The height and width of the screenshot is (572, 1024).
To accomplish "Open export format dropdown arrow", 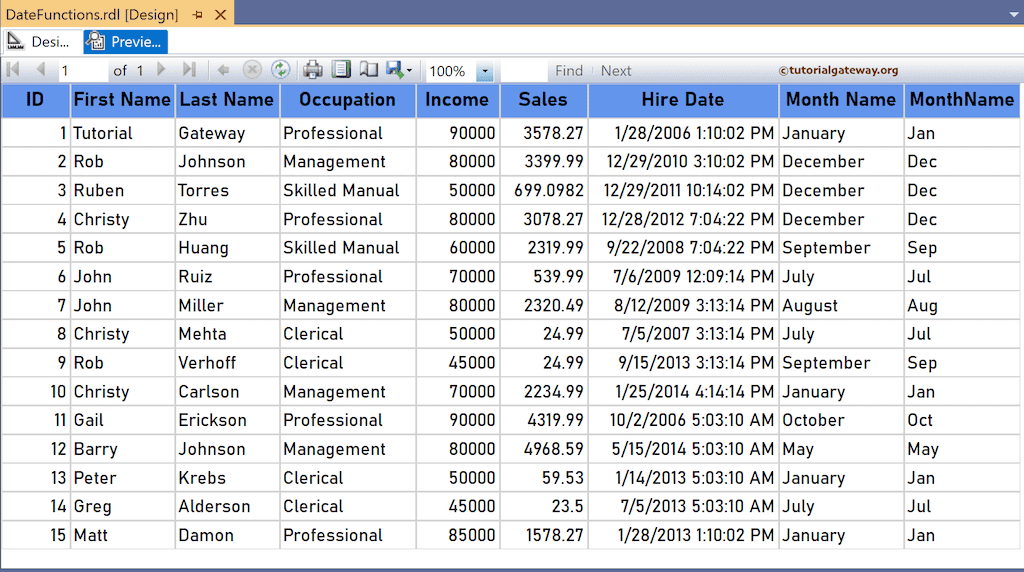I will click(409, 71).
